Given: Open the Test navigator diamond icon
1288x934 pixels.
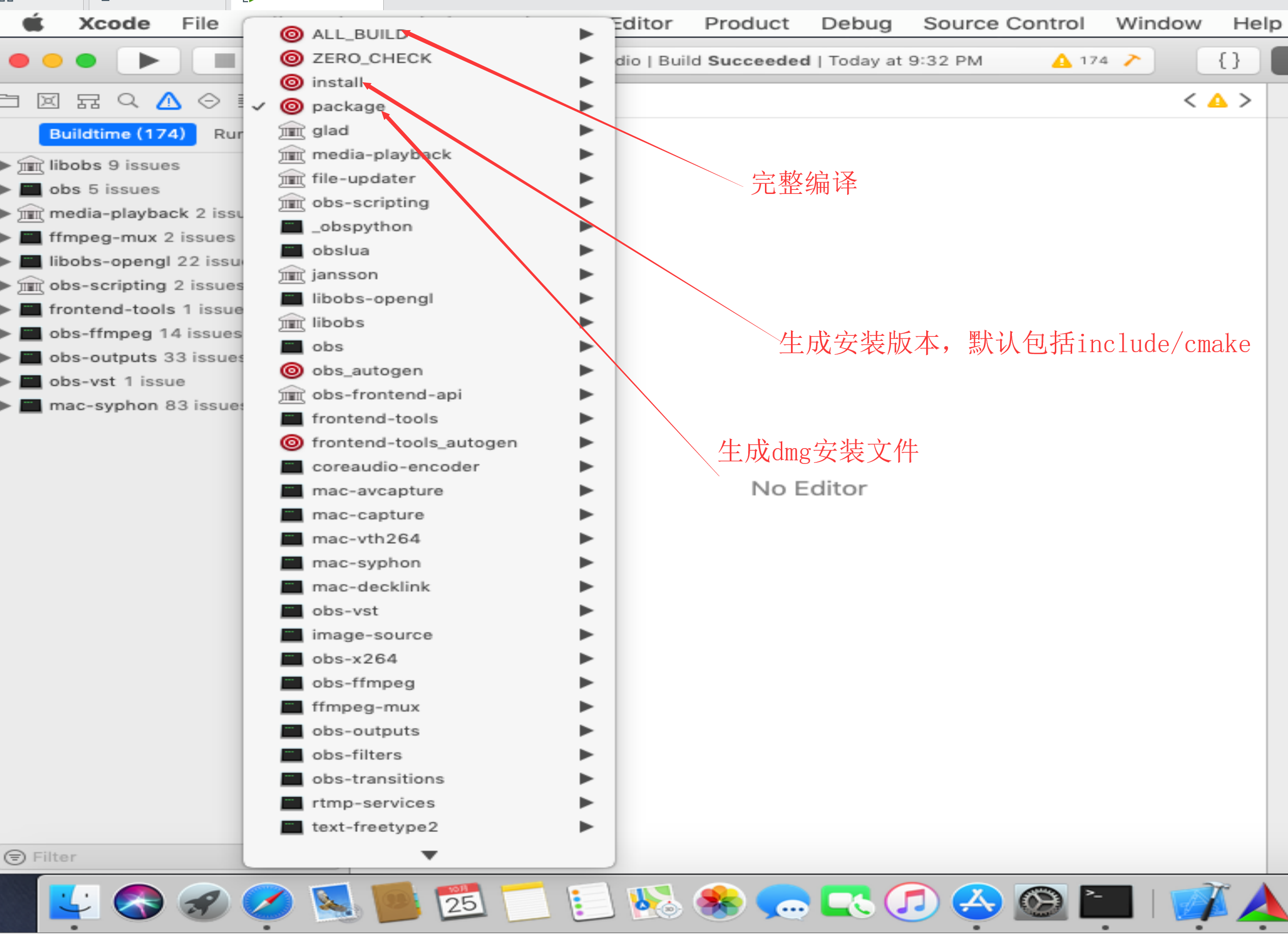Looking at the screenshot, I should coord(209,101).
